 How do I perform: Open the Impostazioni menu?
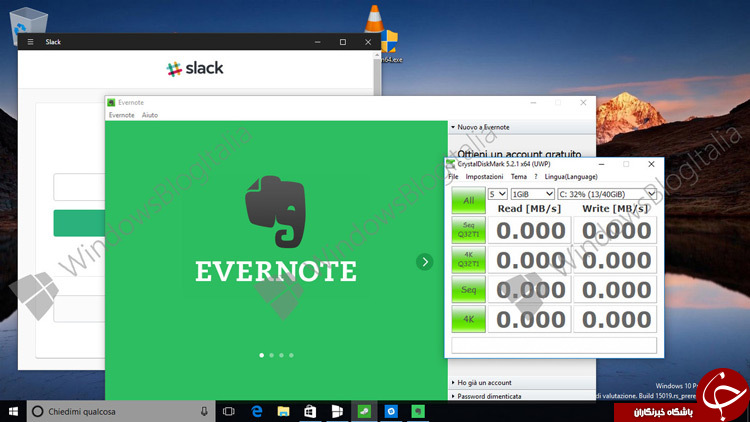pyautogui.click(x=484, y=177)
